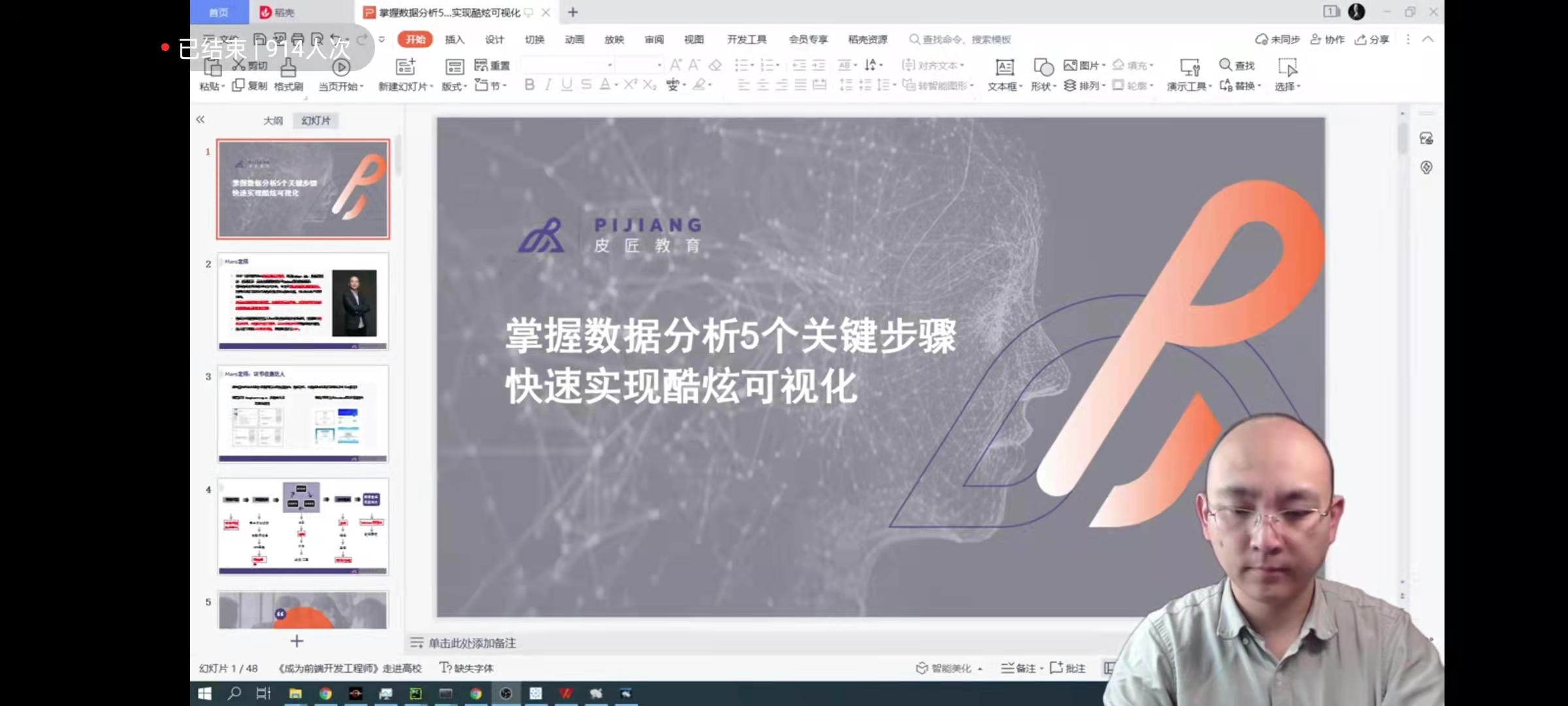Toggle justify paragraph alignment button

pyautogui.click(x=800, y=84)
